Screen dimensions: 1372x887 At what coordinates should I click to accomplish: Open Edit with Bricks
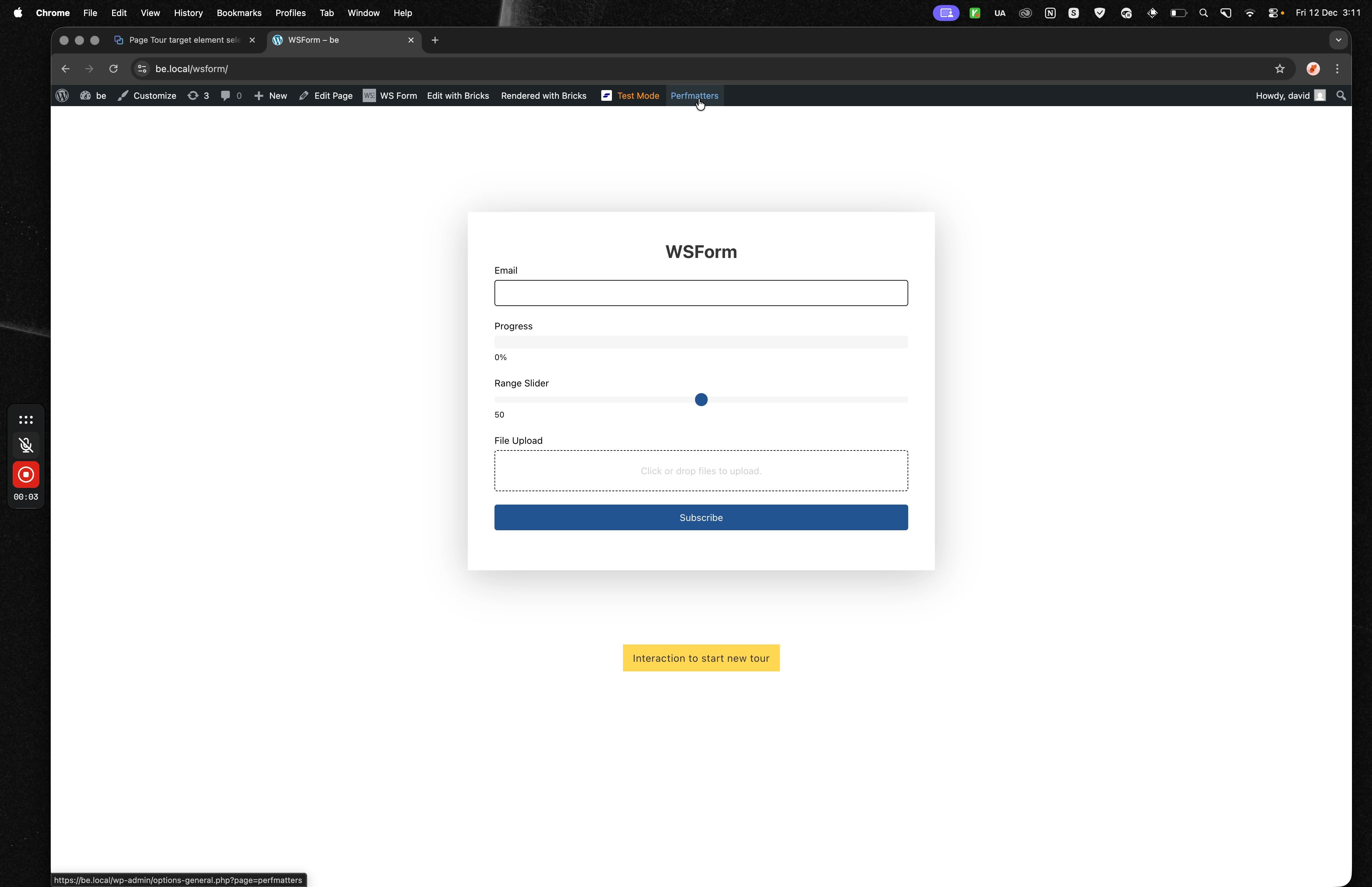click(458, 96)
